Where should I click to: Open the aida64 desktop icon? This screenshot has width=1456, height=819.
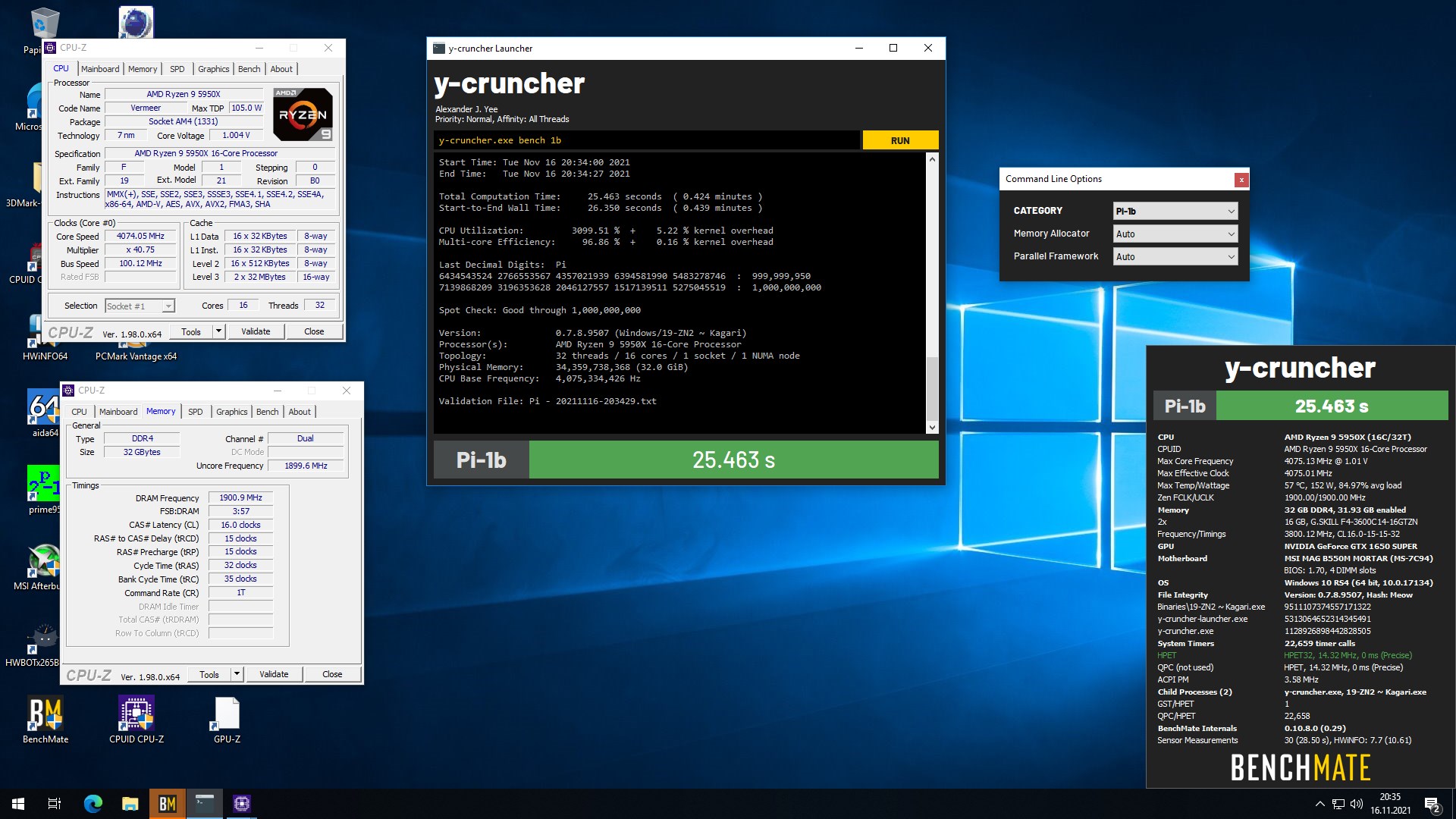coord(44,413)
